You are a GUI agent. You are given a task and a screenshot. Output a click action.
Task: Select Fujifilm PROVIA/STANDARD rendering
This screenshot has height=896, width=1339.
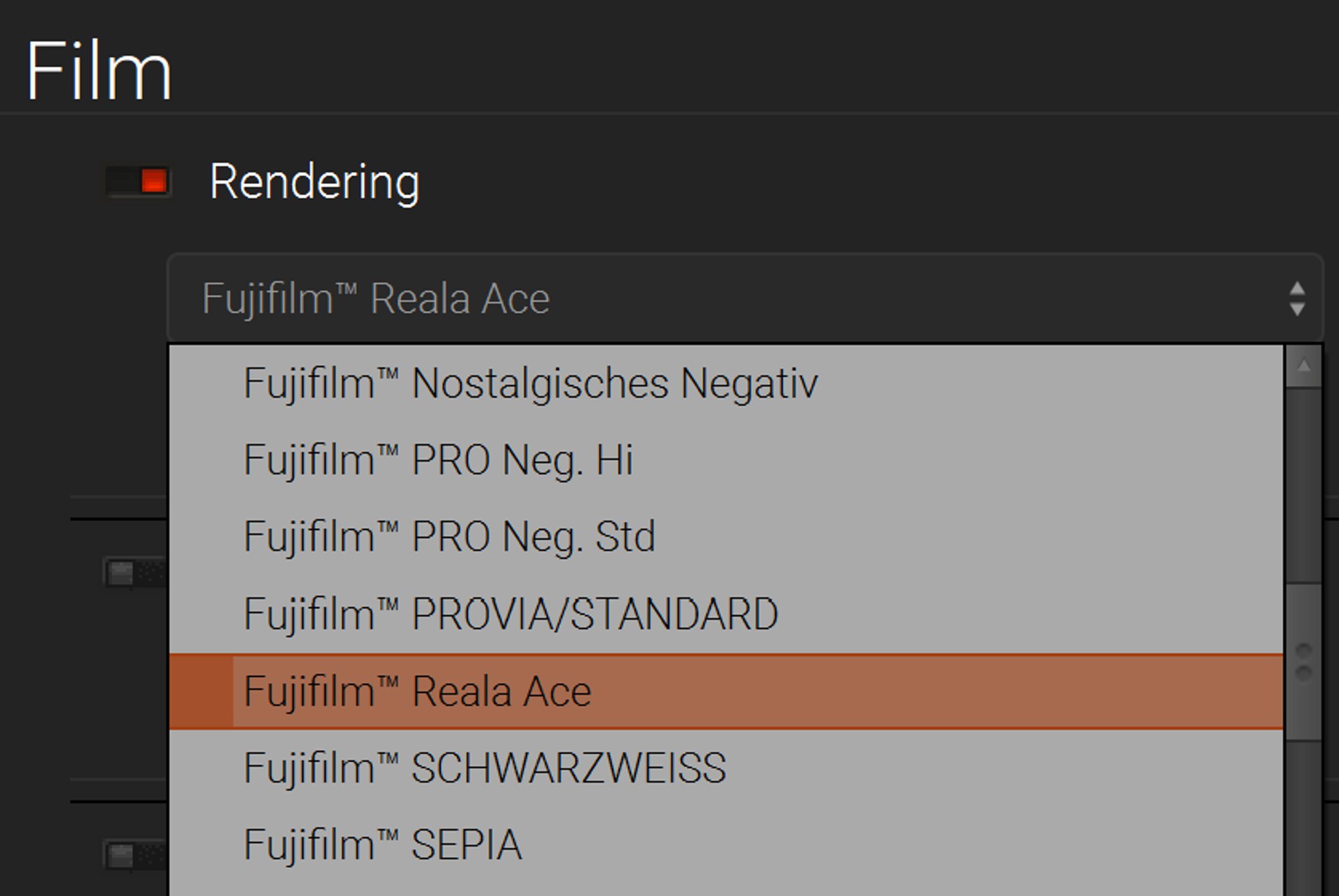pos(511,614)
